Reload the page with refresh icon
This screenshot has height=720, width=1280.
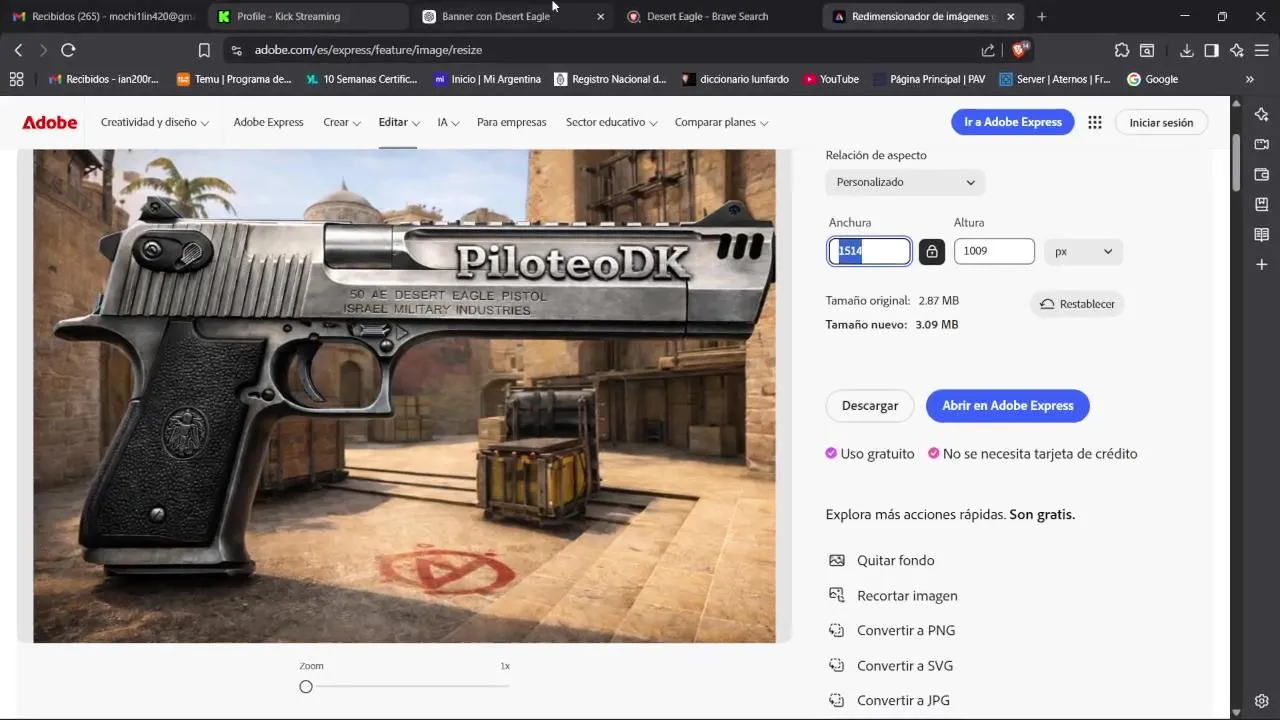pos(68,50)
